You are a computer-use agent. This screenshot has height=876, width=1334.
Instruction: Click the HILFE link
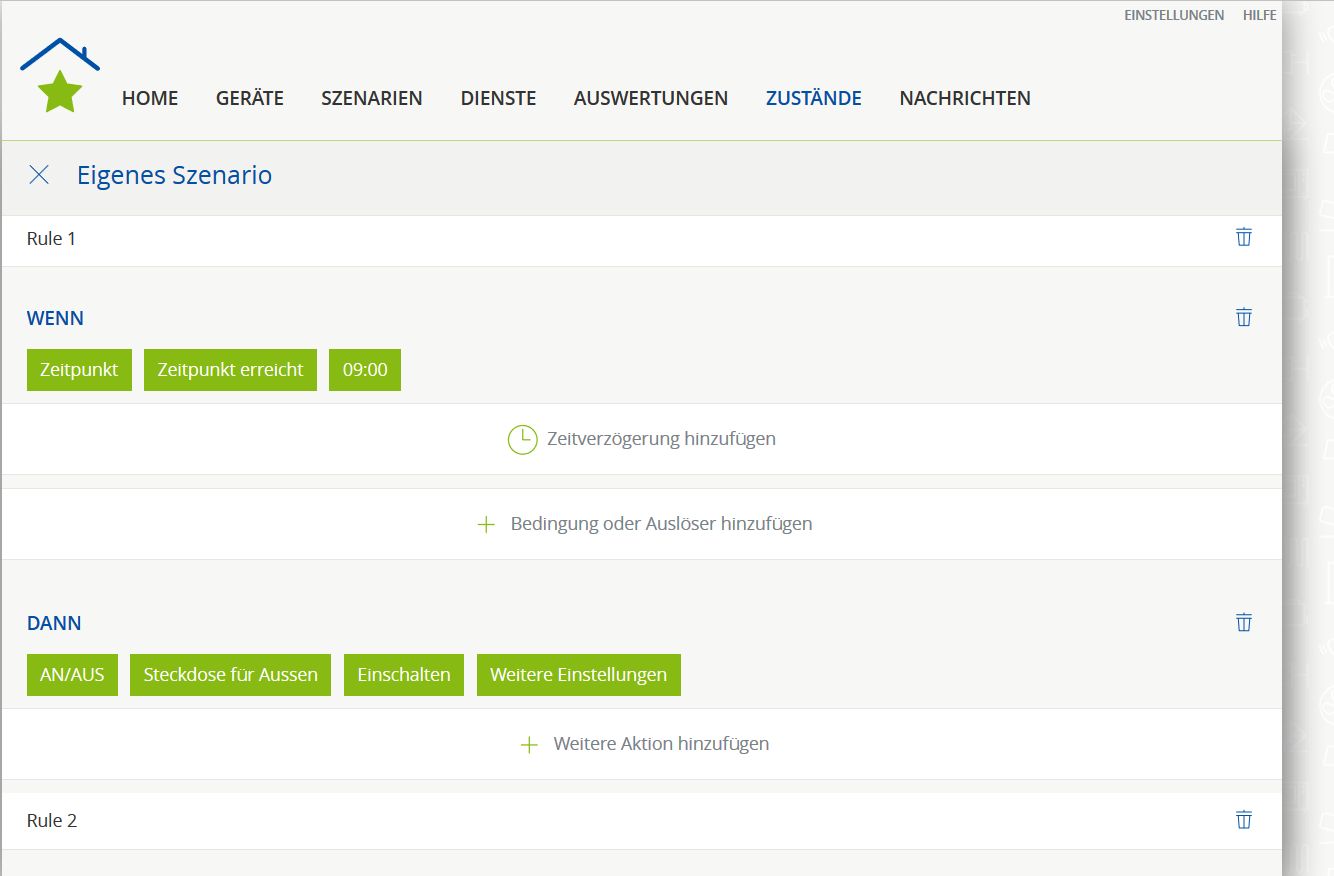(x=1259, y=15)
